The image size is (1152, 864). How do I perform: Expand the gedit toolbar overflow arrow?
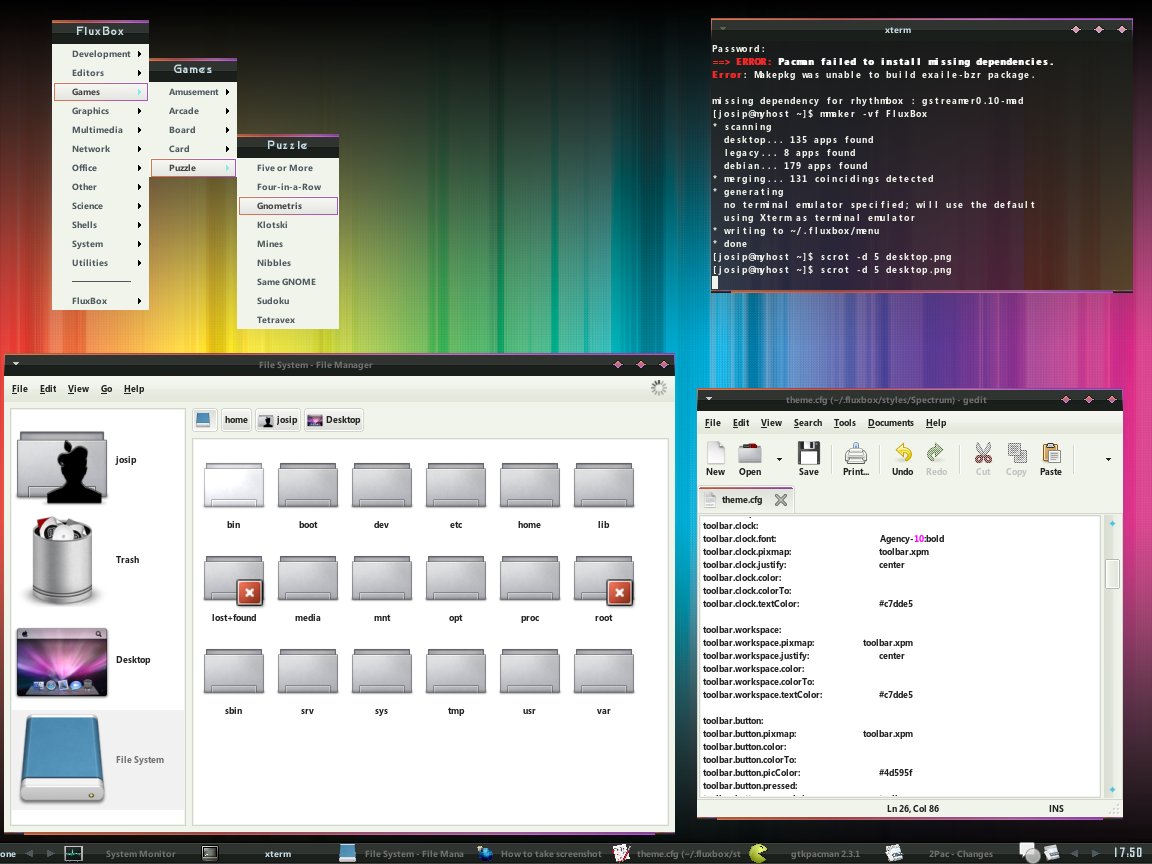tap(1108, 459)
